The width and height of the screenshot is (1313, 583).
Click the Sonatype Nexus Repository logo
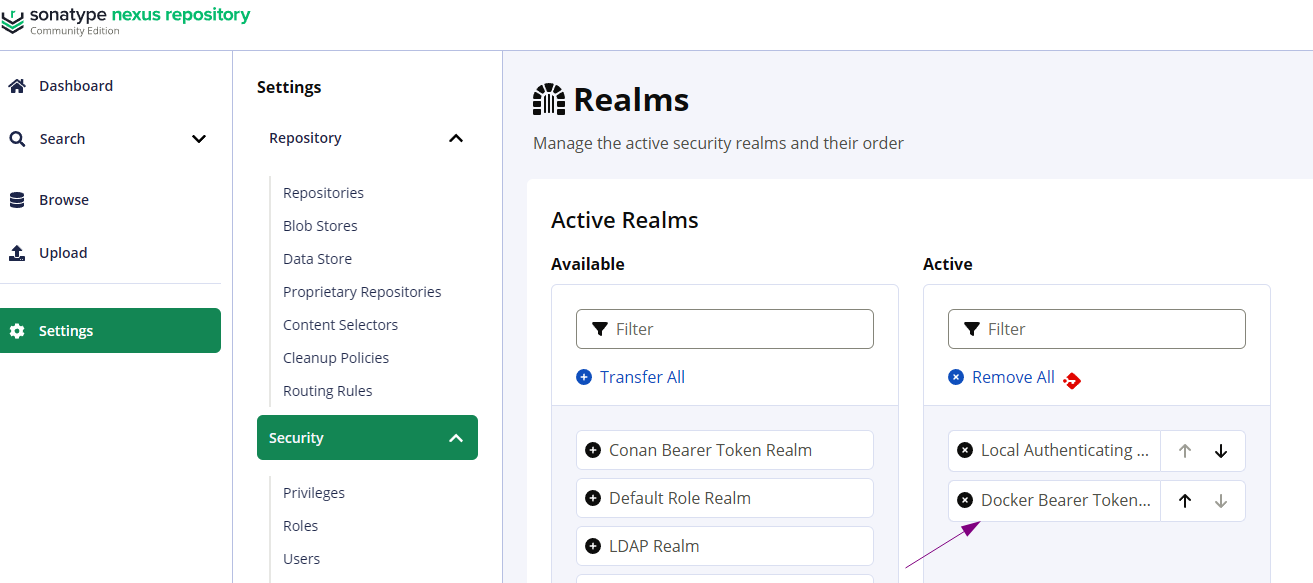coord(125,19)
